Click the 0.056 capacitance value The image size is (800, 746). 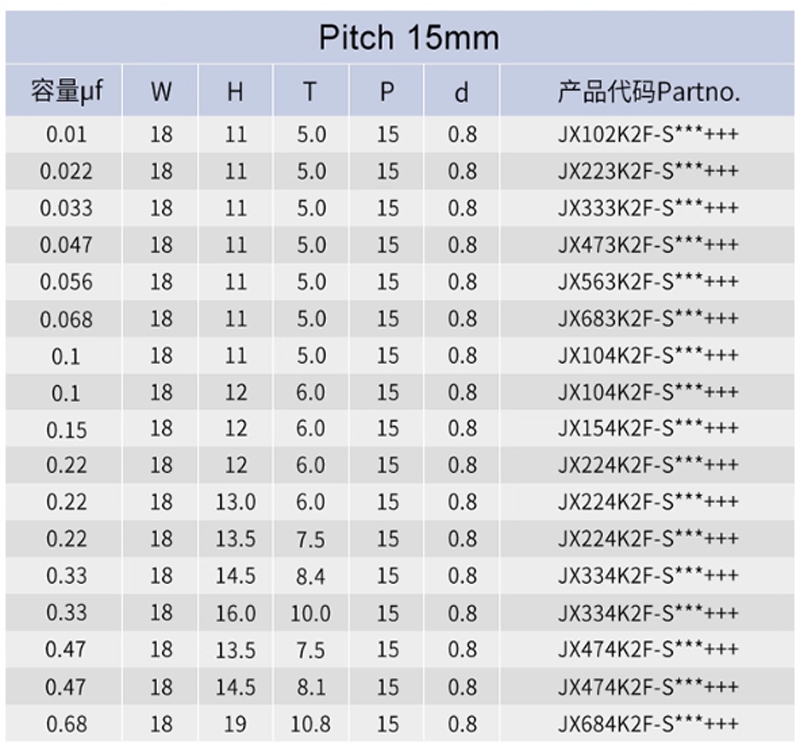click(66, 282)
